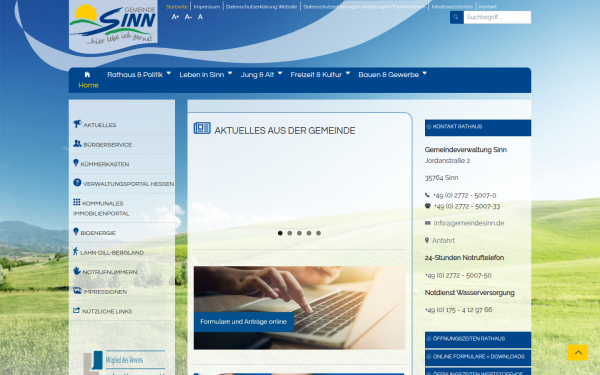The height and width of the screenshot is (375, 600).
Task: Open Impressum top link
Action: pyautogui.click(x=207, y=7)
